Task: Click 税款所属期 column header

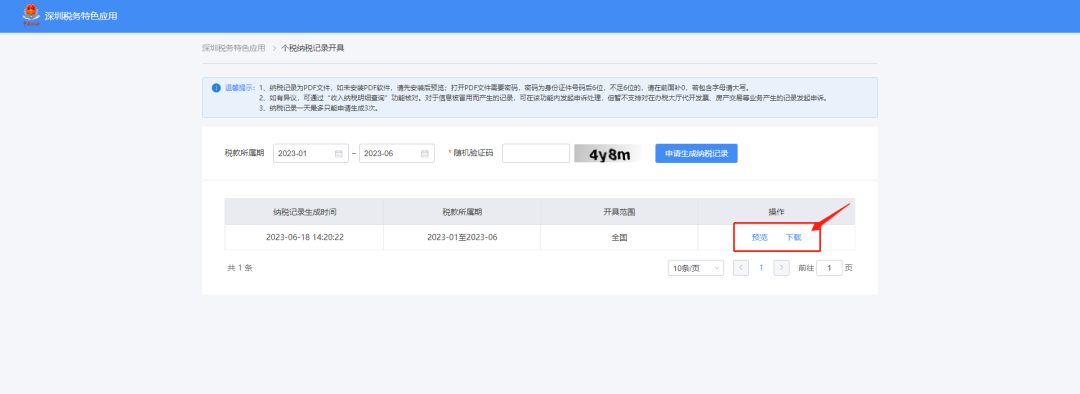Action: tap(462, 211)
